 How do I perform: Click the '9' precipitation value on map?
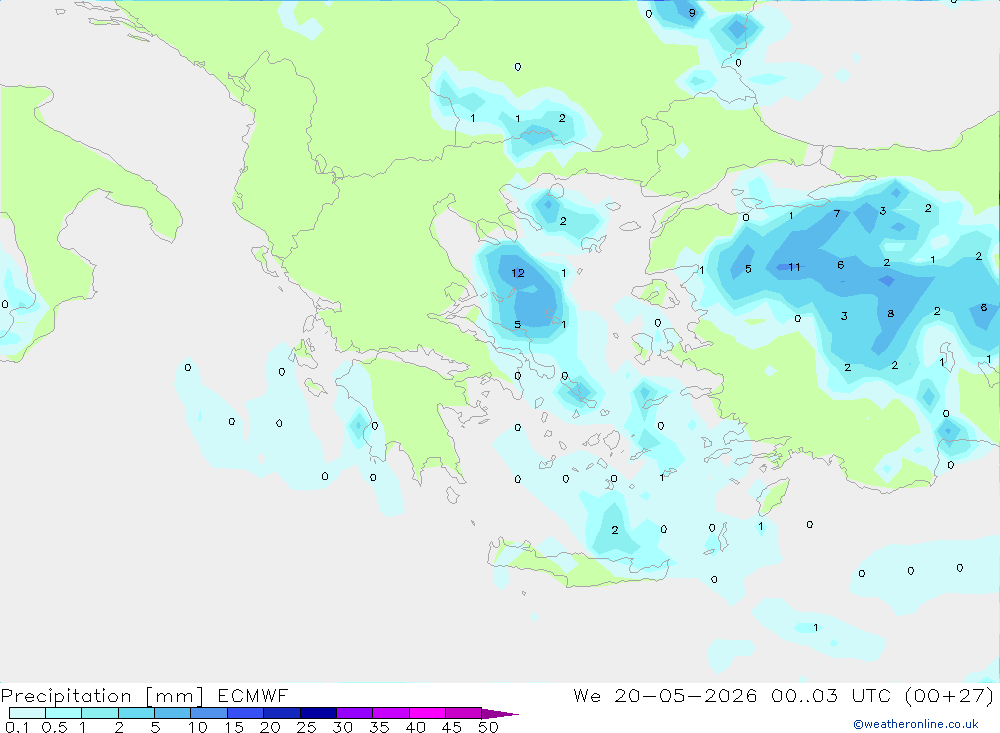click(x=692, y=12)
